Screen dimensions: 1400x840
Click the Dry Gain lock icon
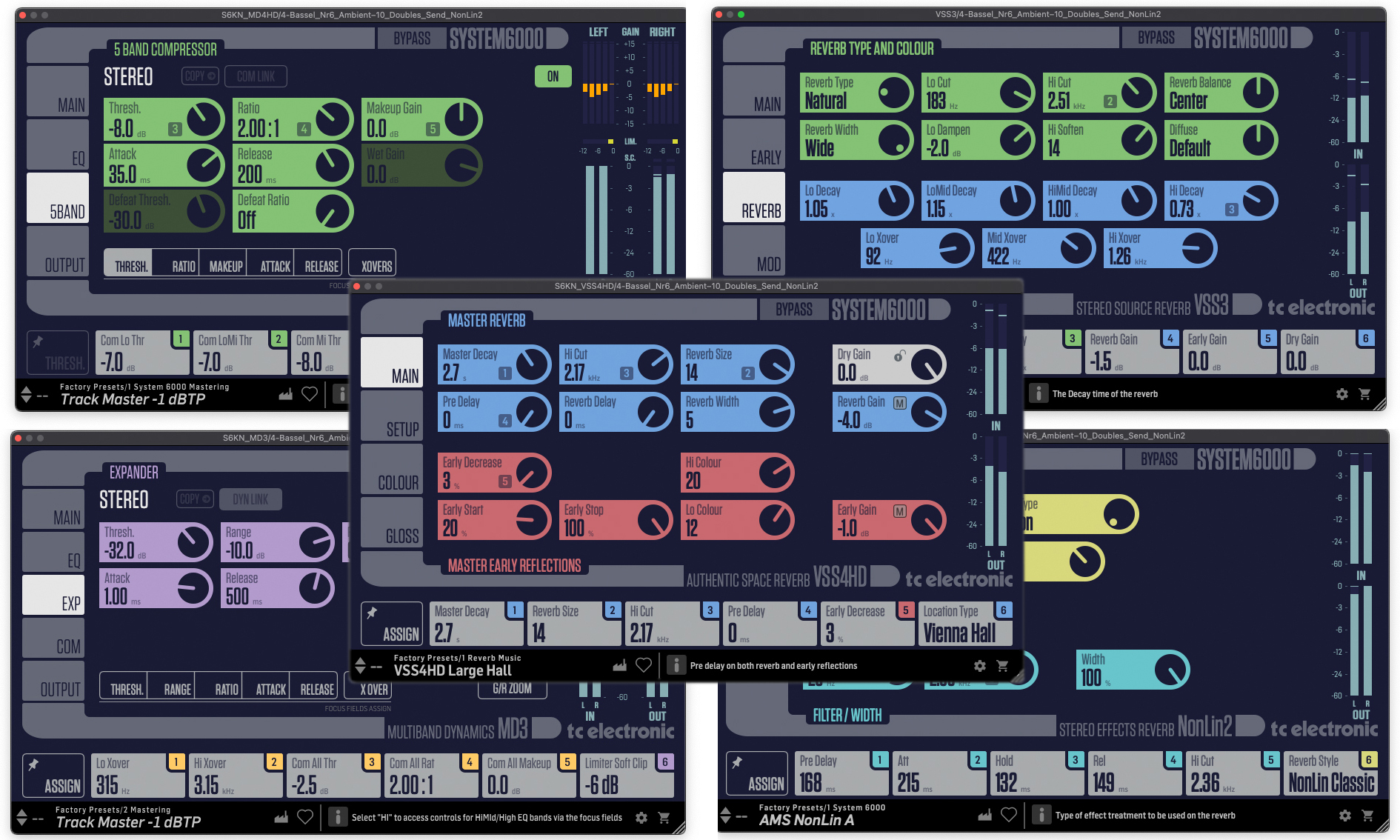click(899, 356)
